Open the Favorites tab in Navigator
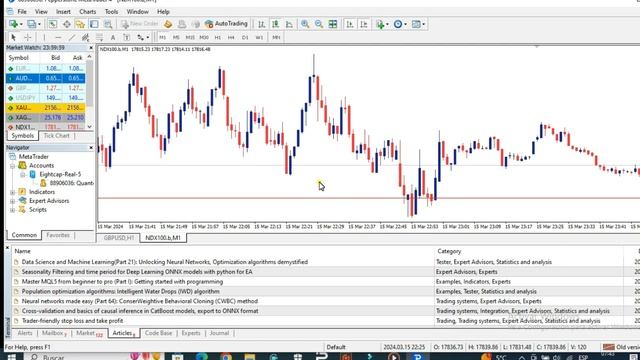 click(x=58, y=236)
